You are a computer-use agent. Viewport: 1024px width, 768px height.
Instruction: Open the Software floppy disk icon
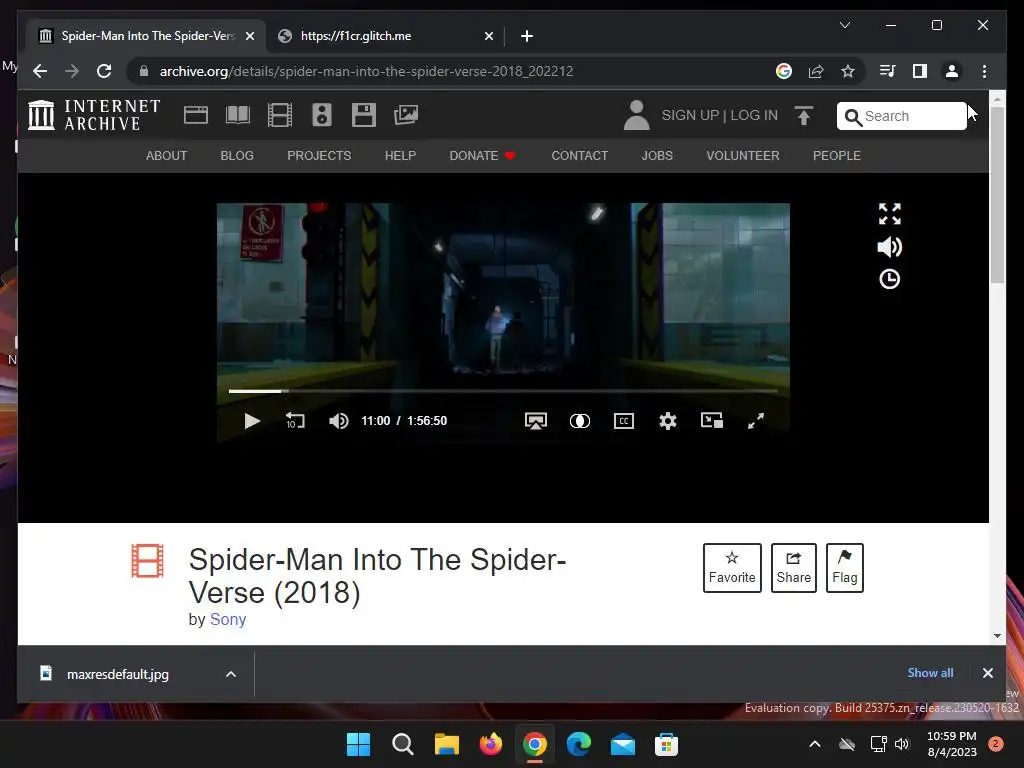364,115
